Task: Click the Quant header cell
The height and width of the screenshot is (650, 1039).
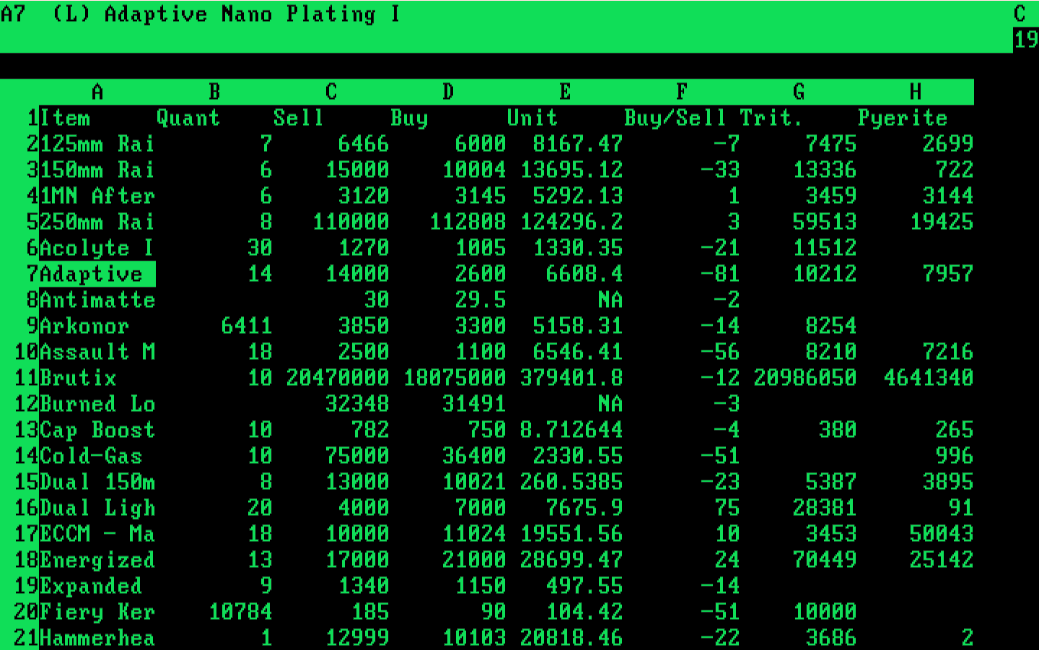Action: 188,118
